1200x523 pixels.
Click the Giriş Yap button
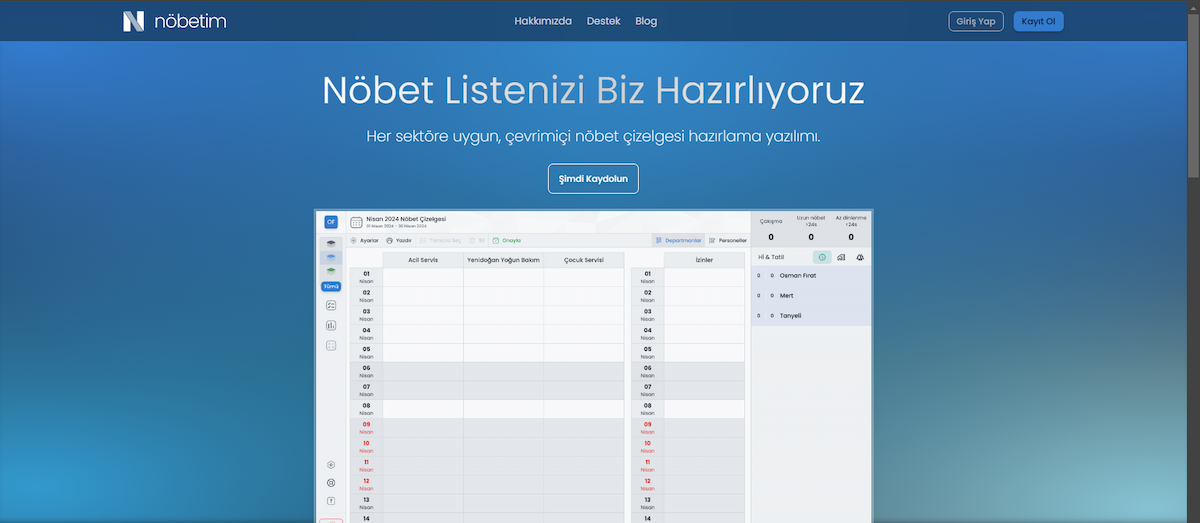click(x=976, y=21)
